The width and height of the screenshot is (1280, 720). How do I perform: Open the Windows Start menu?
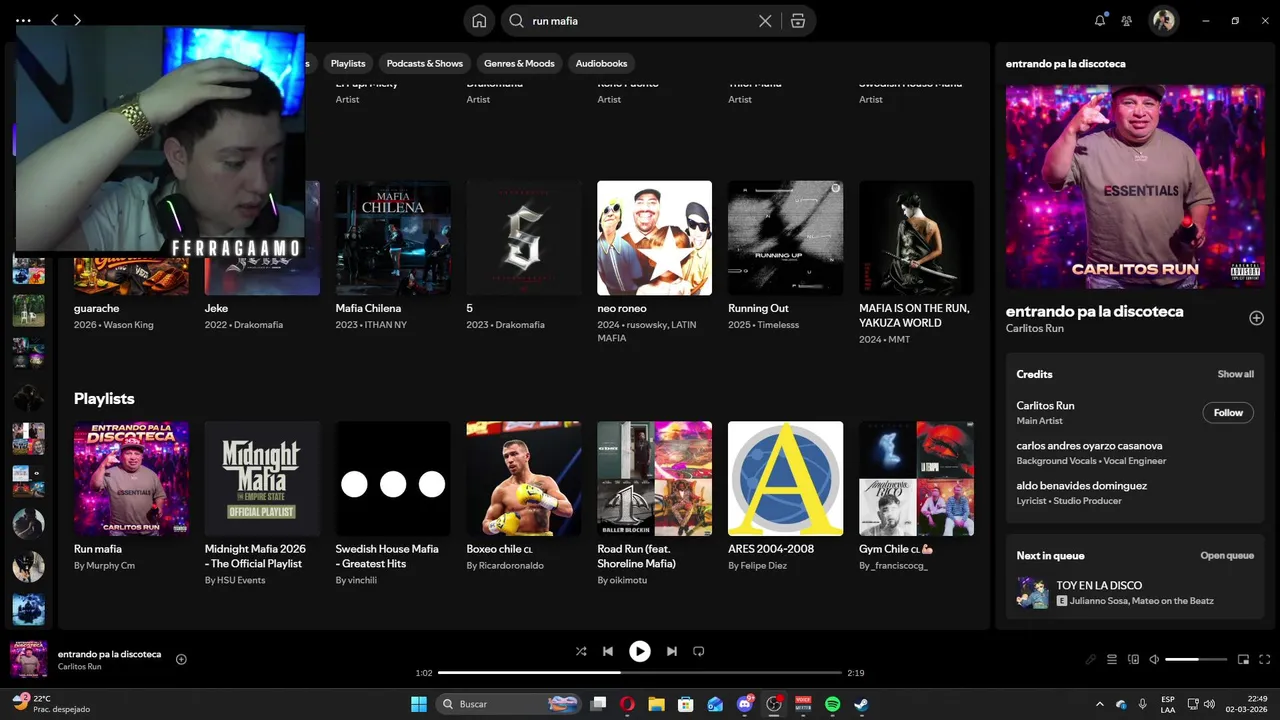point(419,704)
